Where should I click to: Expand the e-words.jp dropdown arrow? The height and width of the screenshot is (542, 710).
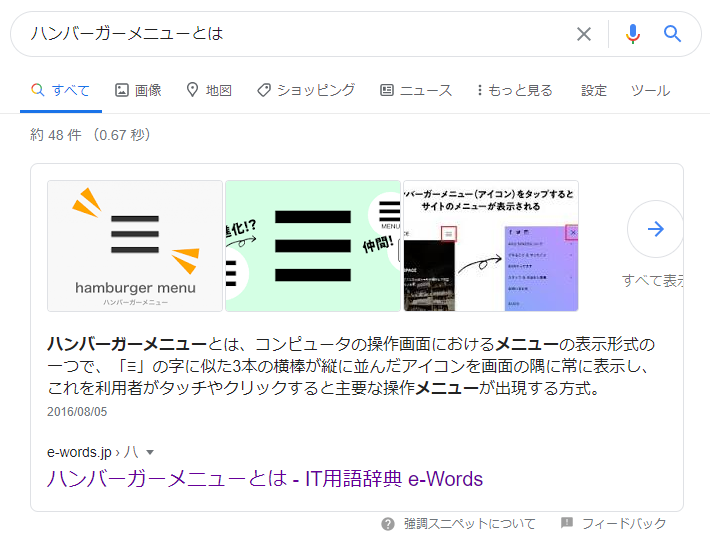[x=150, y=452]
